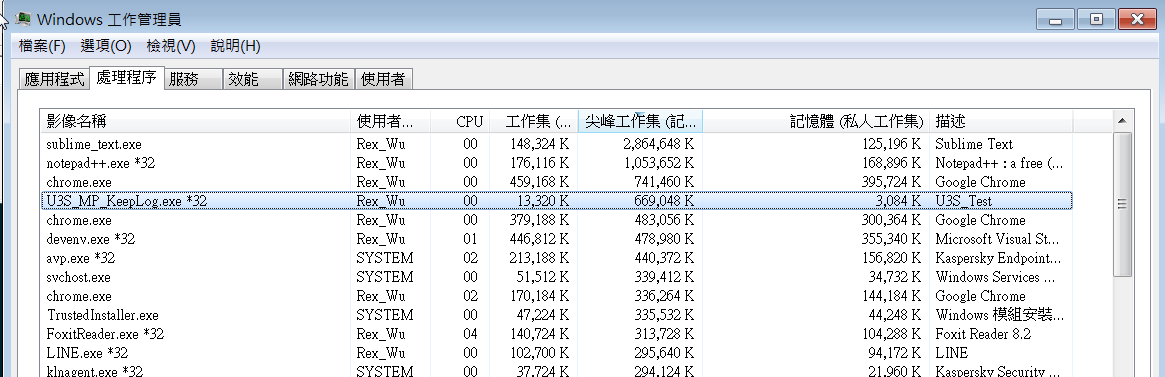This screenshot has width=1165, height=377.
Task: Sort by the 描述 column header
Action: click(1001, 121)
